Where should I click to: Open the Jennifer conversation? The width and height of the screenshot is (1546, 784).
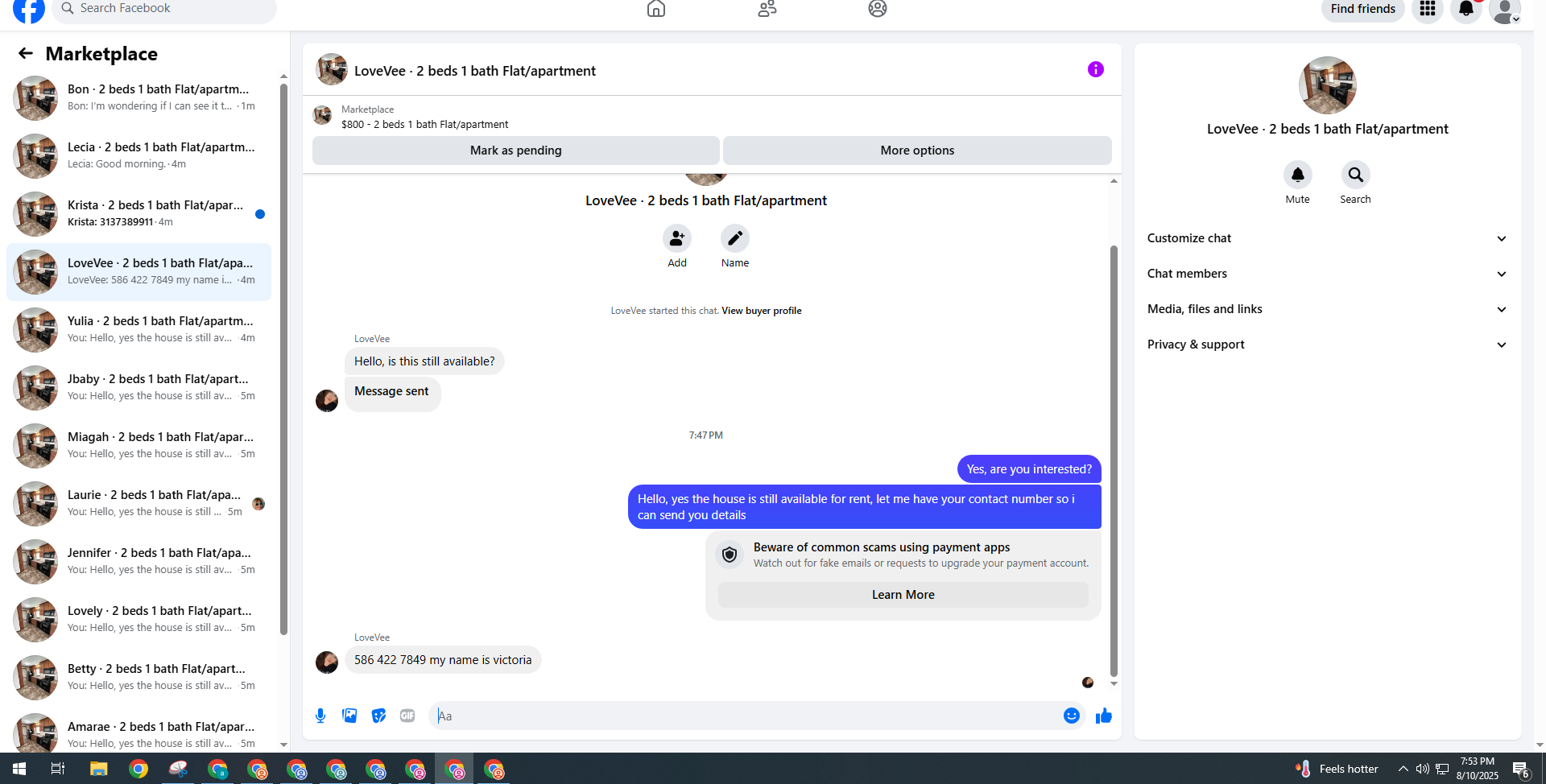point(138,562)
